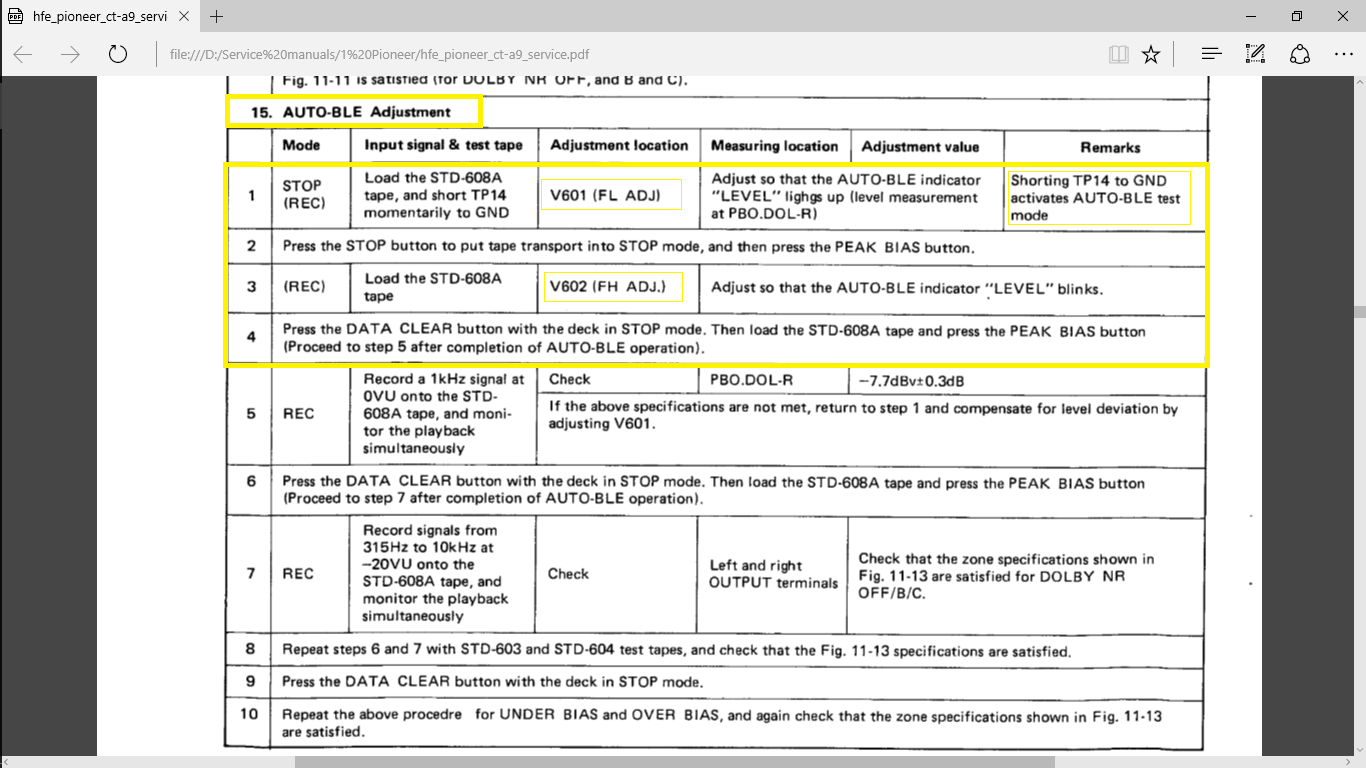Screen dimensions: 1366x768
Task: Go back to the previous page
Action: [x=23, y=54]
